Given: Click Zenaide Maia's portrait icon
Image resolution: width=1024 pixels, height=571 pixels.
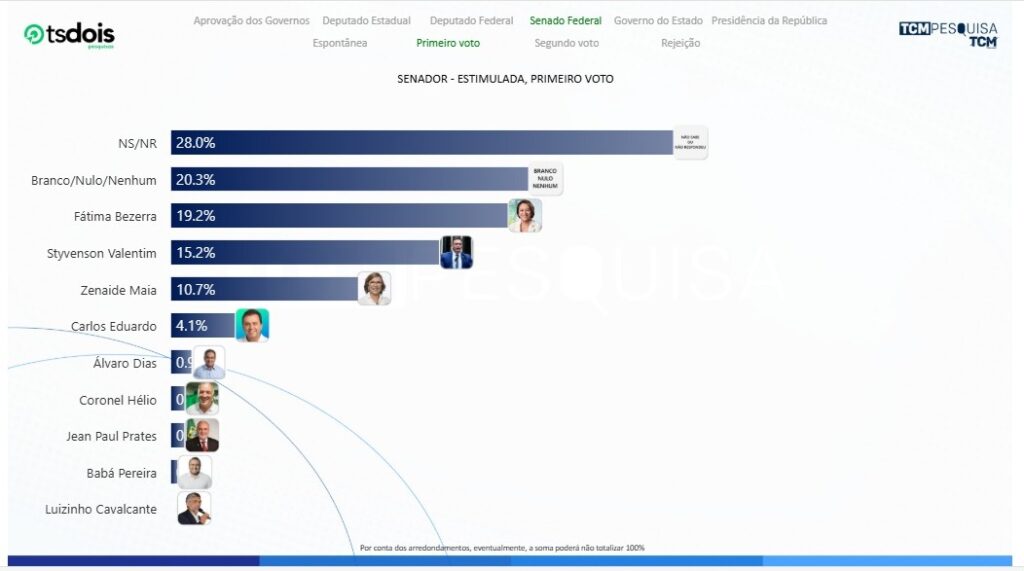Looking at the screenshot, I should point(374,288).
